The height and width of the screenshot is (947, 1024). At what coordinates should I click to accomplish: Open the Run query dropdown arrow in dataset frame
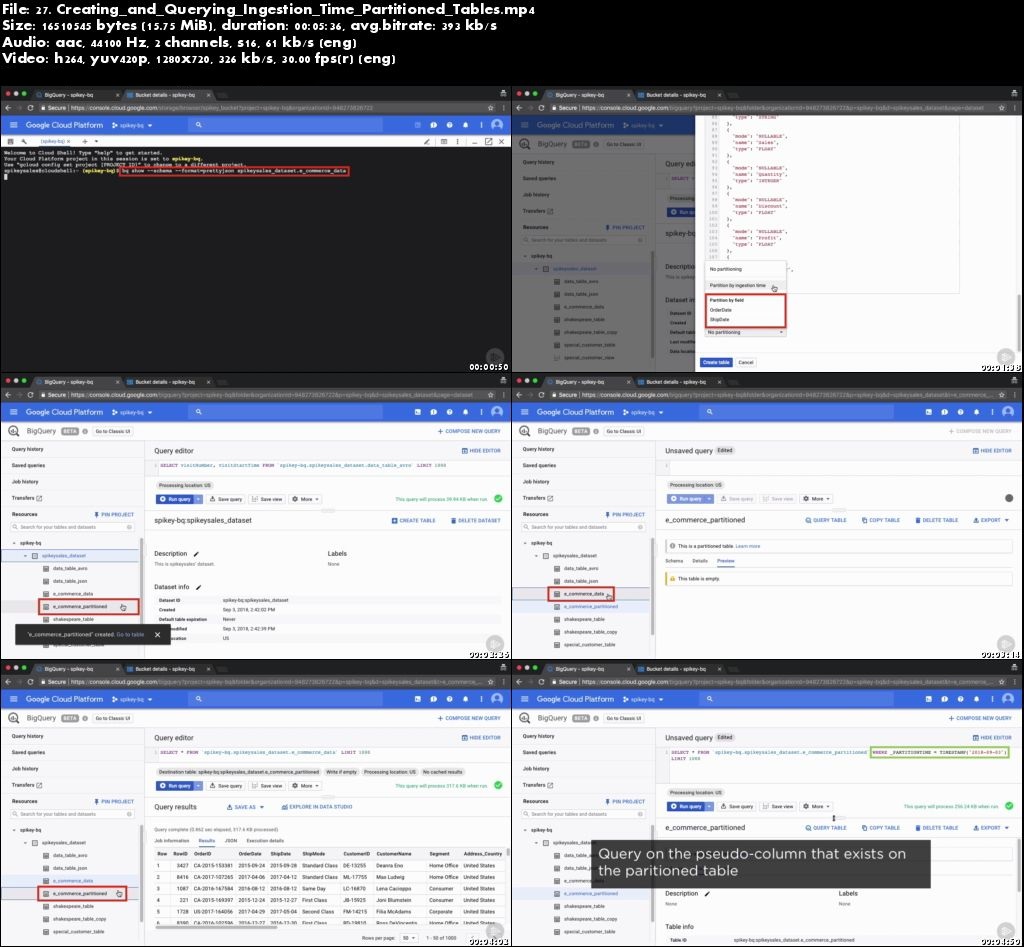199,499
